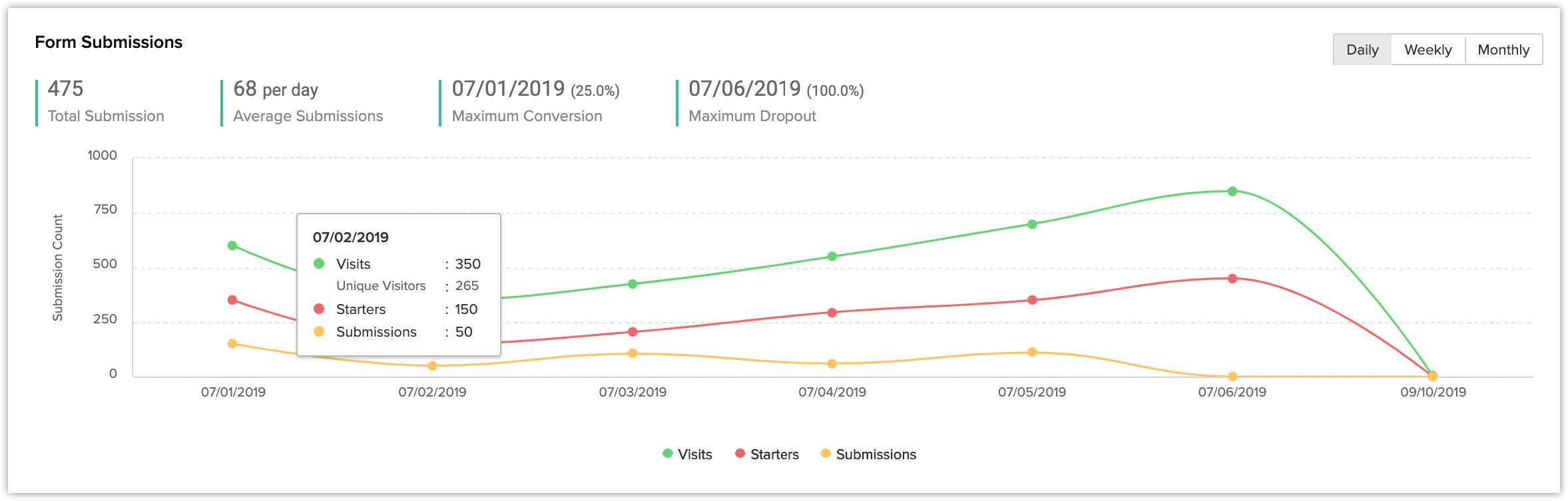This screenshot has width=1568, height=501.
Task: Switch to the Daily view tab
Action: pyautogui.click(x=1362, y=50)
